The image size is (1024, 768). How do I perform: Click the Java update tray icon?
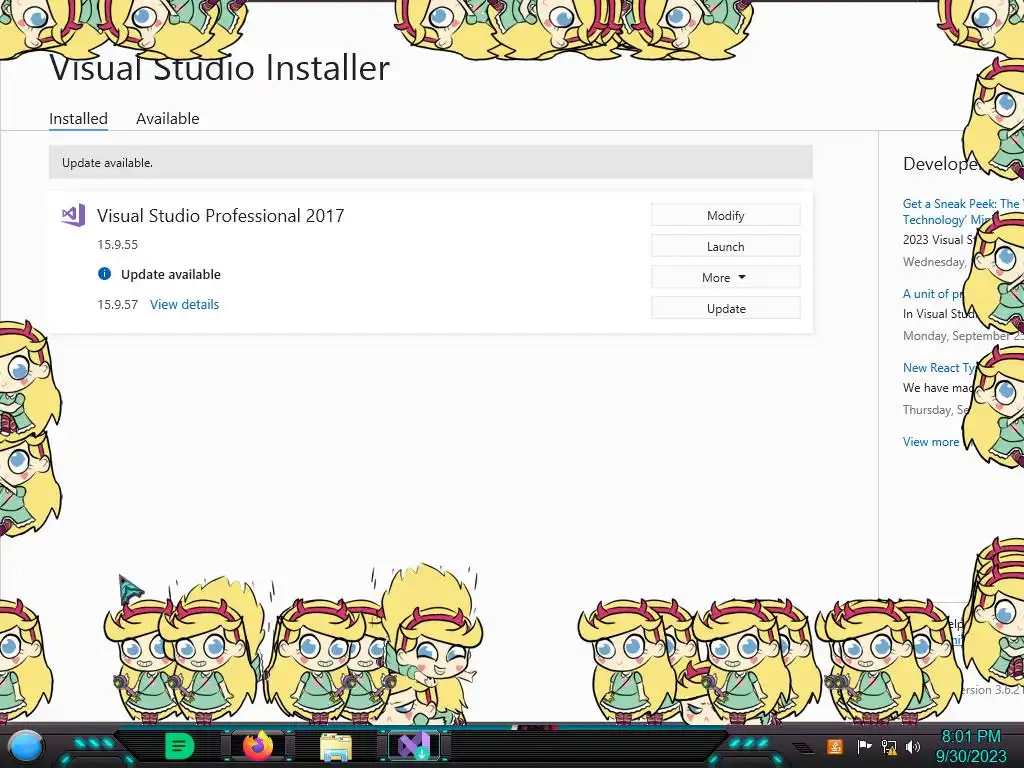point(835,746)
